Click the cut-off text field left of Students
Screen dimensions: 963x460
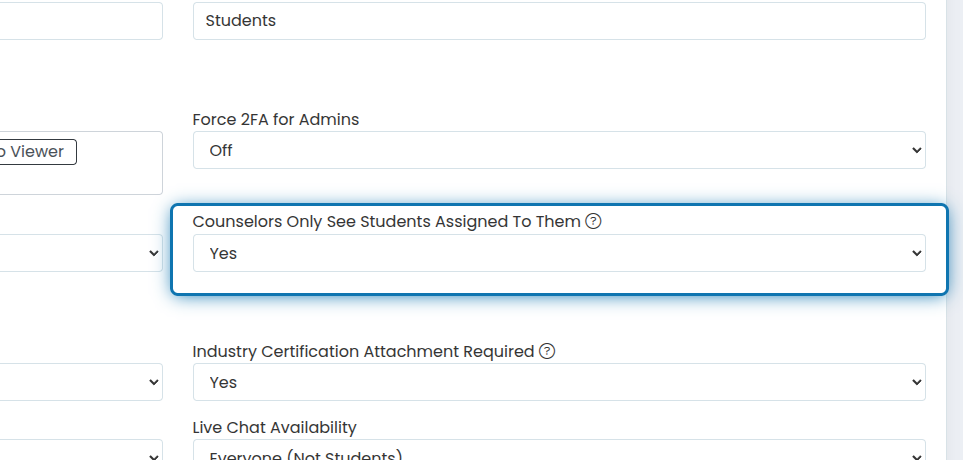pos(81,21)
